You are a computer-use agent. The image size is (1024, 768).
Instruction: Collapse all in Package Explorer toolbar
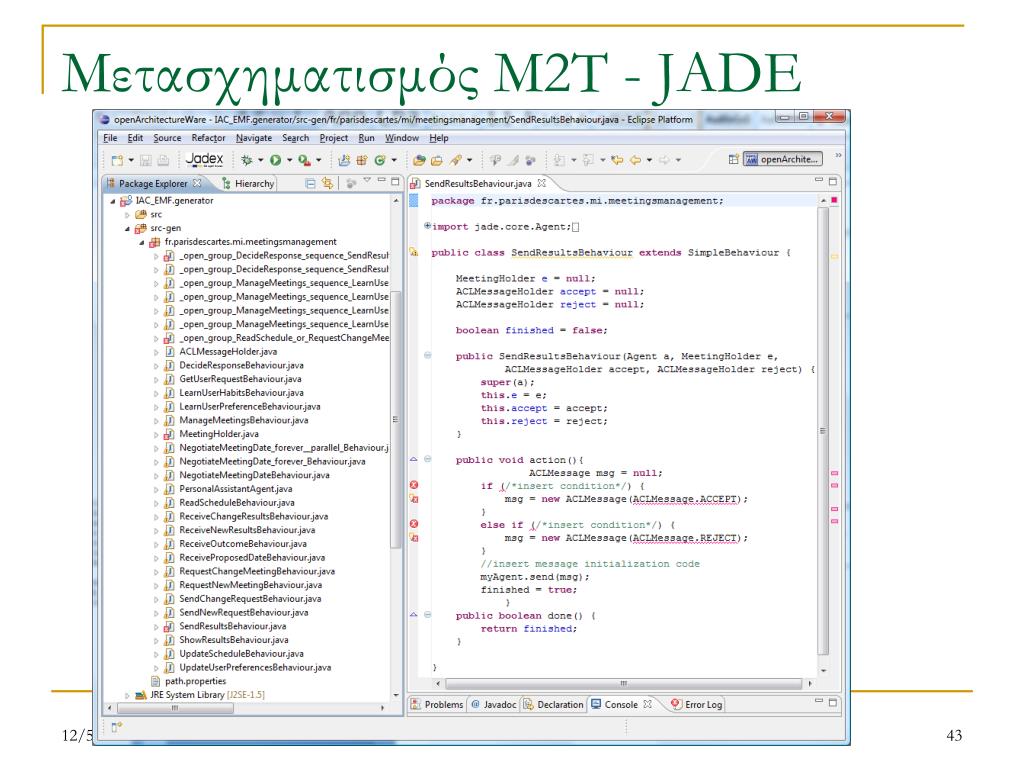pyautogui.click(x=311, y=184)
